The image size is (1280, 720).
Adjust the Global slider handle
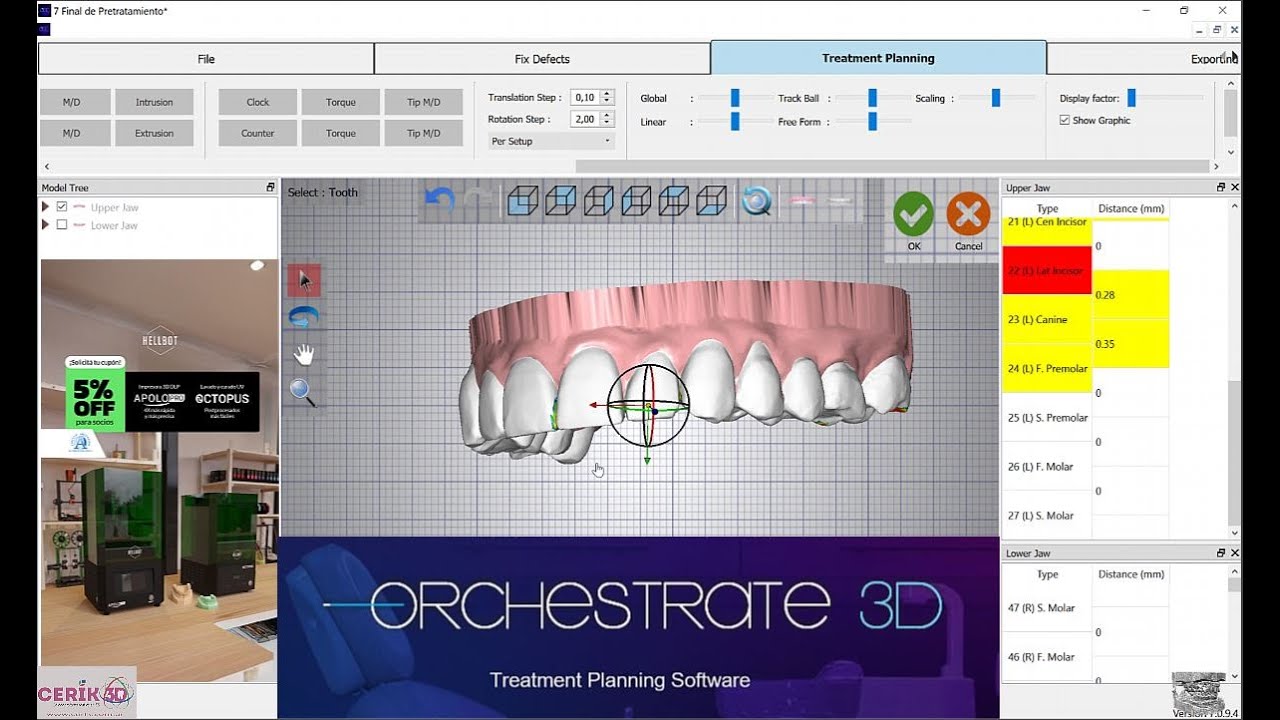735,97
